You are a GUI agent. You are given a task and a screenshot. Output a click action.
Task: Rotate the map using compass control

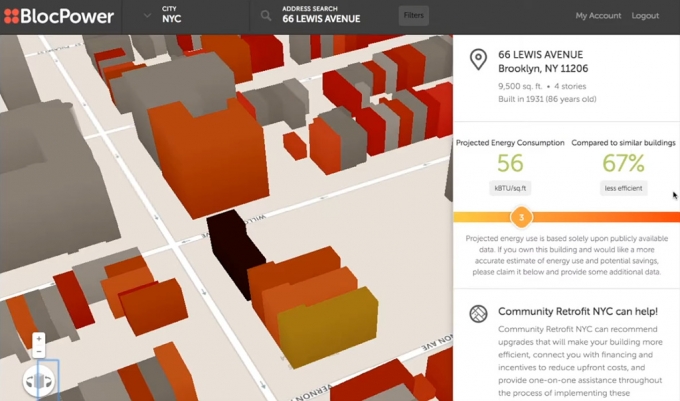tap(39, 381)
